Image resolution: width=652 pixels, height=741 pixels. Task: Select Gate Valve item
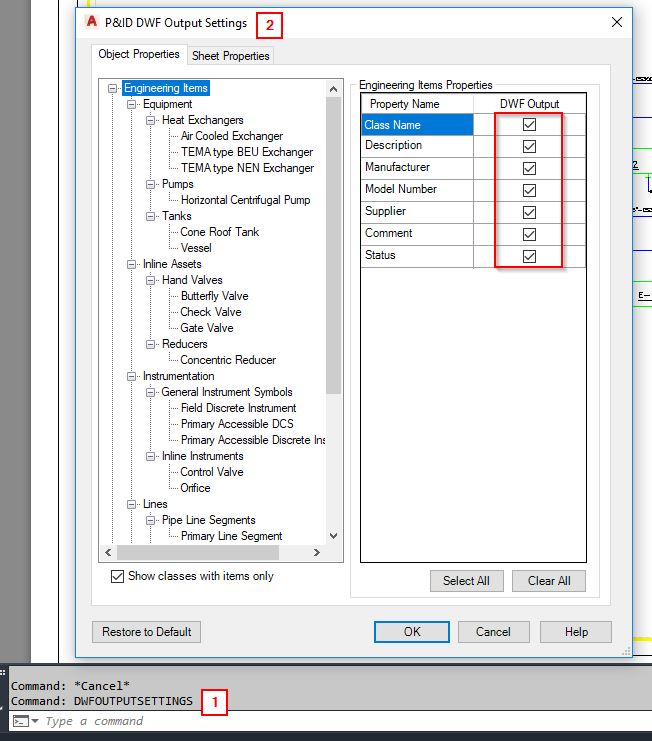[x=206, y=328]
